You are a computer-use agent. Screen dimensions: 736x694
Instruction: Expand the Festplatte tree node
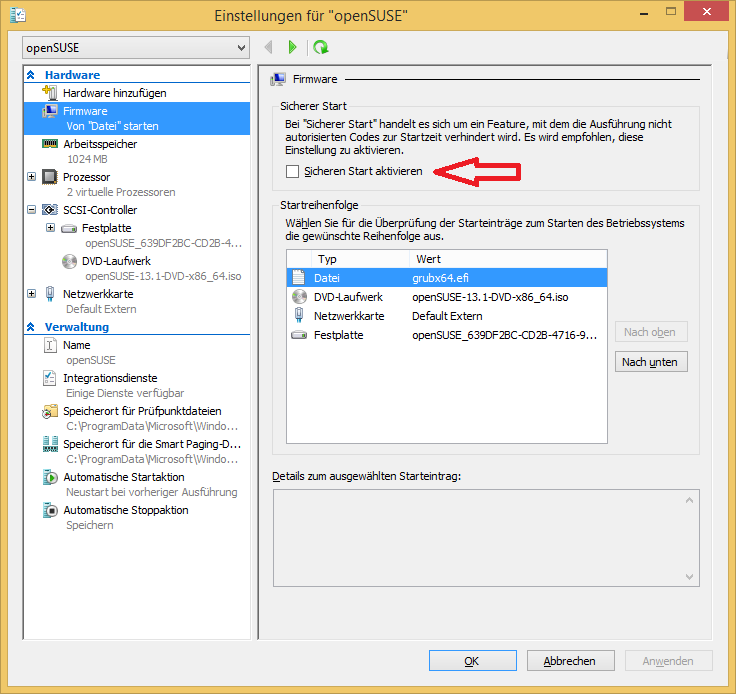[50, 228]
